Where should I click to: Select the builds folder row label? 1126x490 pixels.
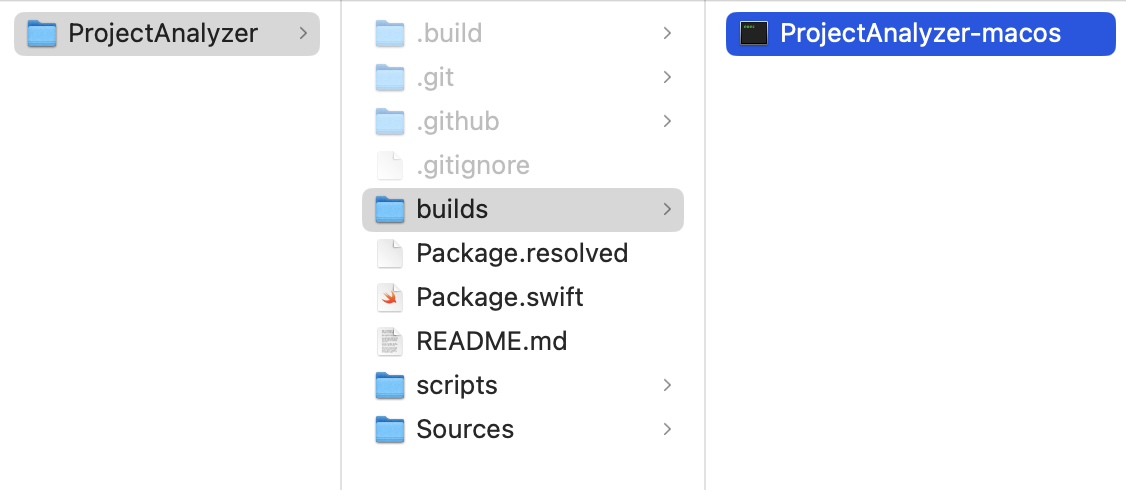(452, 209)
